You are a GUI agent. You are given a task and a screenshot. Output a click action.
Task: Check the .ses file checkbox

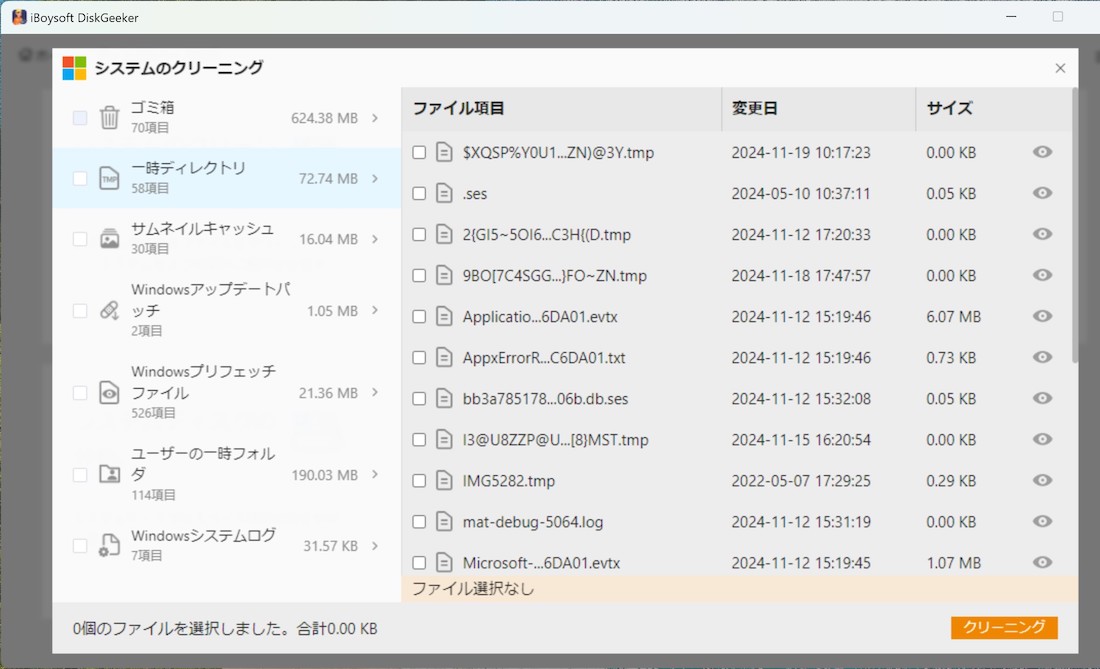click(x=418, y=193)
